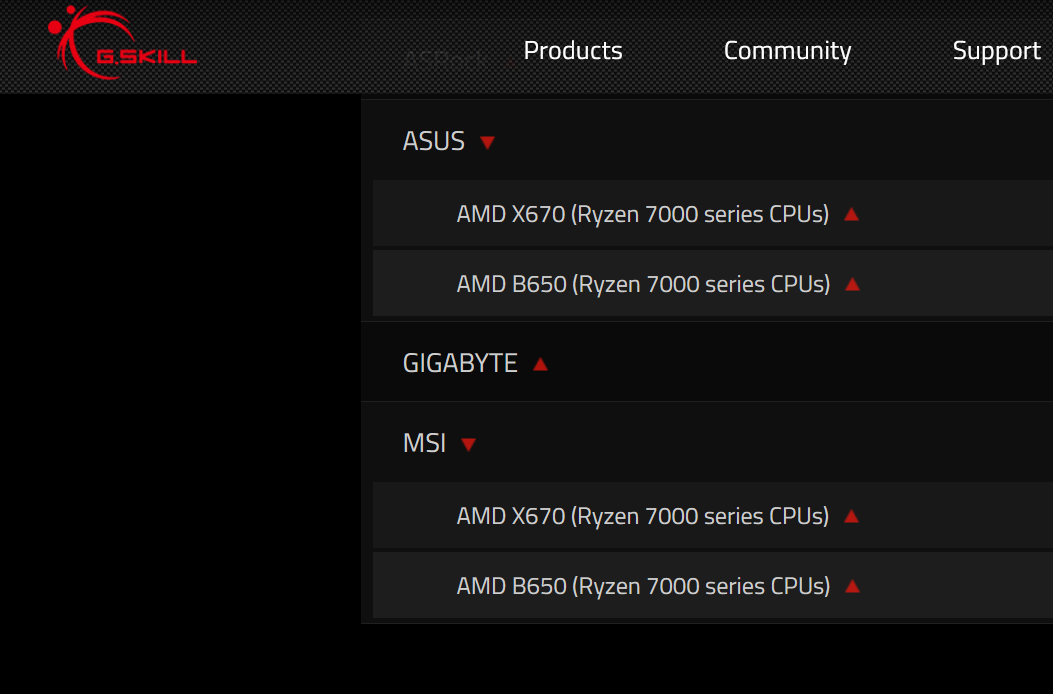Expand the arrow beside MSI AMD X670

(x=851, y=516)
